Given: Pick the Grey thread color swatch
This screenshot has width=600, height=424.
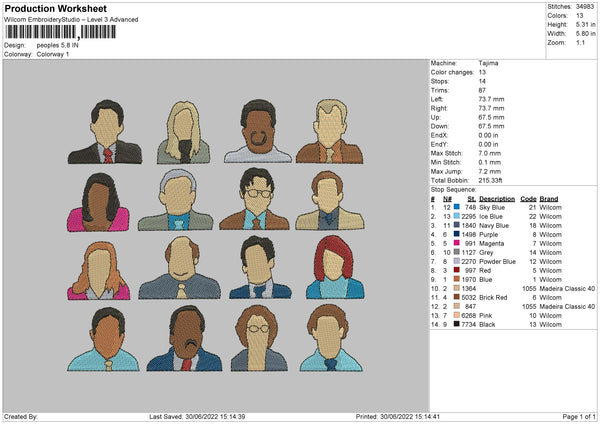Looking at the screenshot, I should point(457,252).
